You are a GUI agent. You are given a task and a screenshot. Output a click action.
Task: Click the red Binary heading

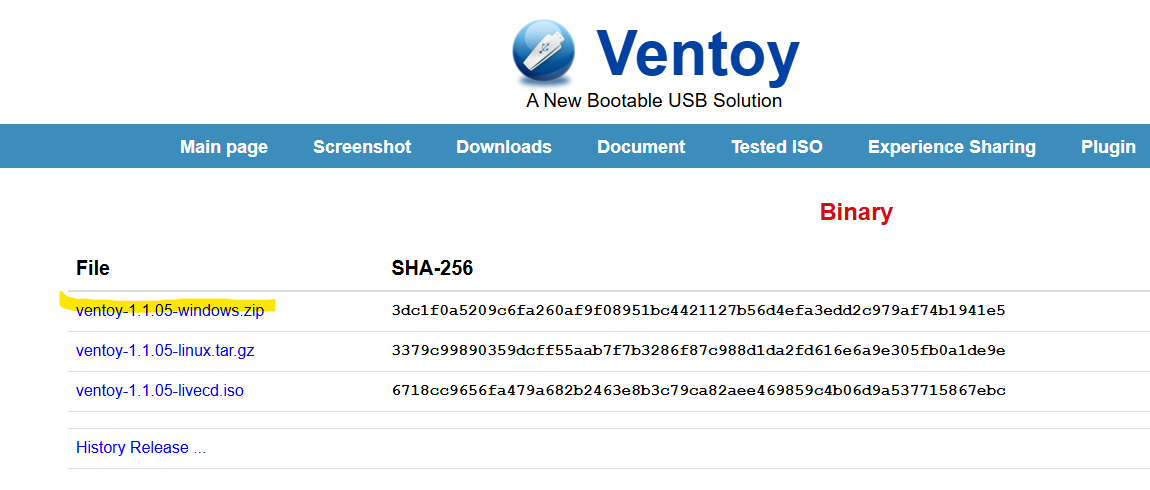(x=856, y=213)
